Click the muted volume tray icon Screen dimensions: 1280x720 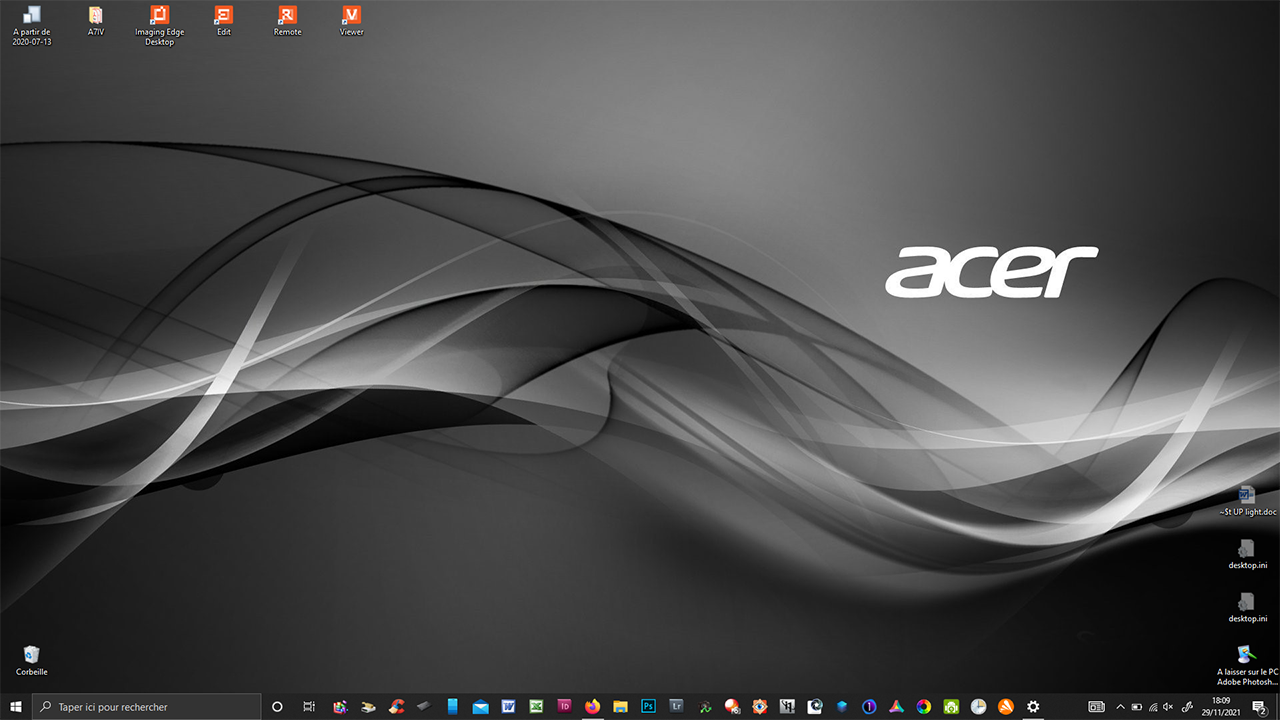(x=1168, y=707)
